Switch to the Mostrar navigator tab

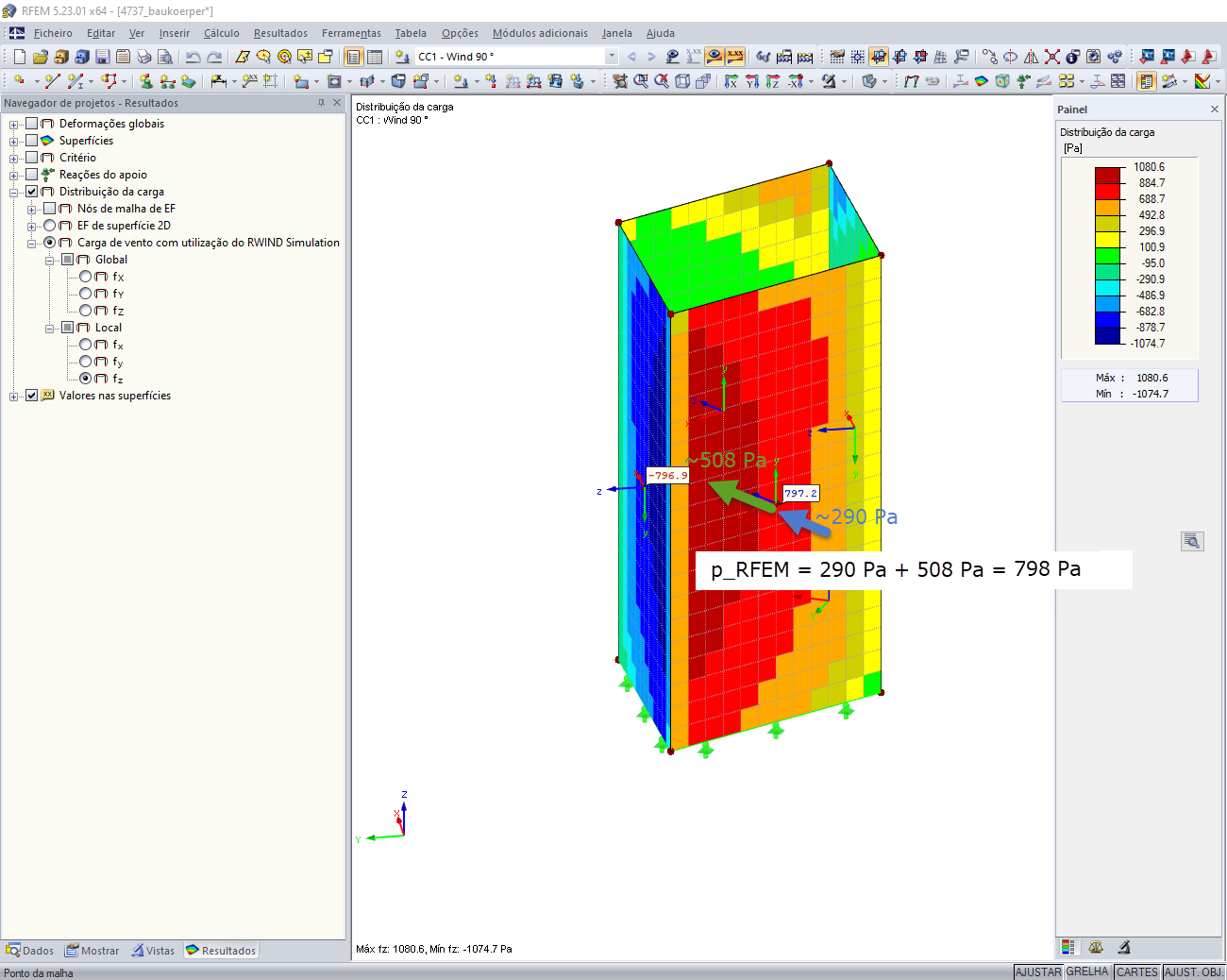92,951
